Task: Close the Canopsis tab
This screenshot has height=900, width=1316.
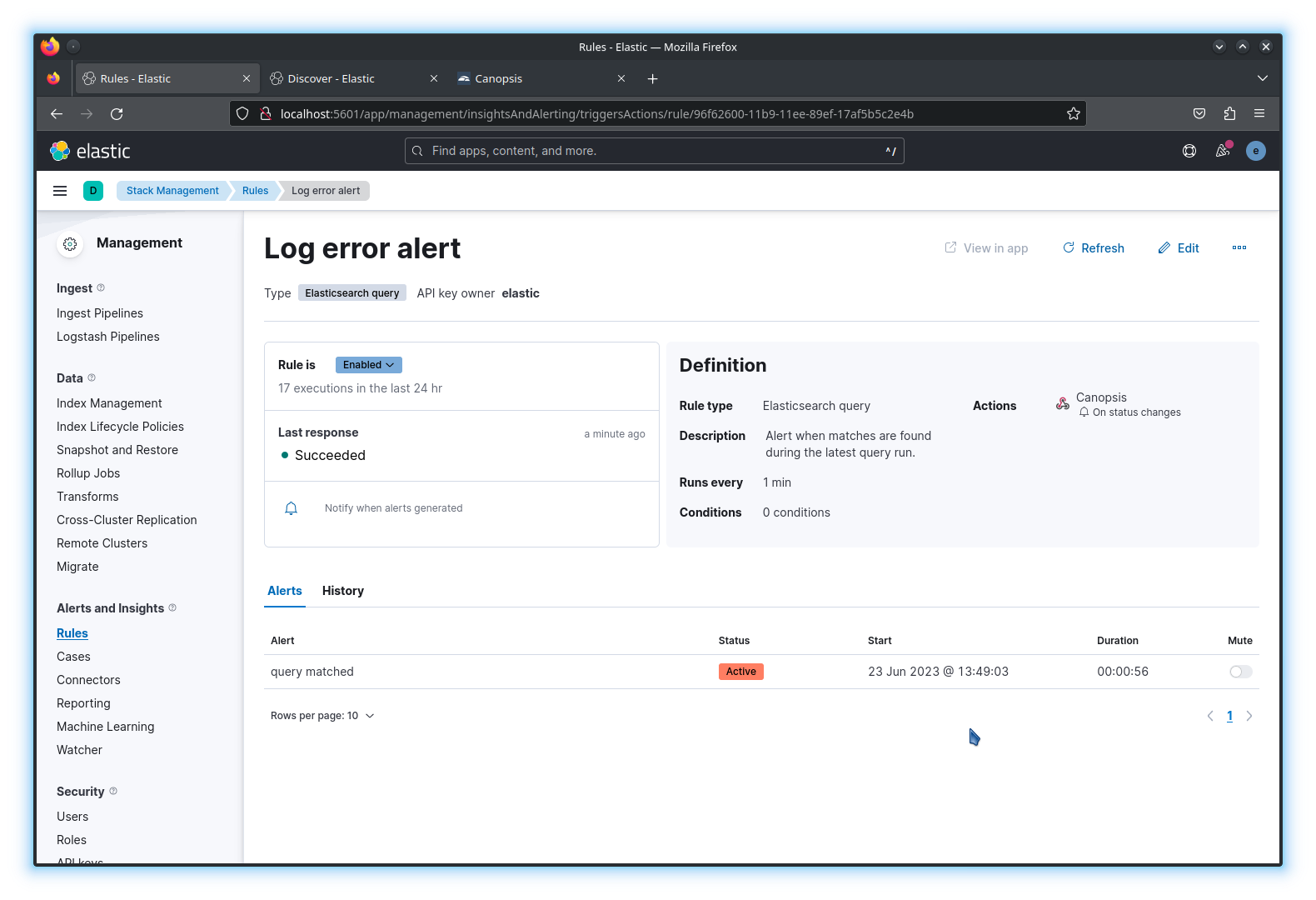Action: [x=621, y=78]
